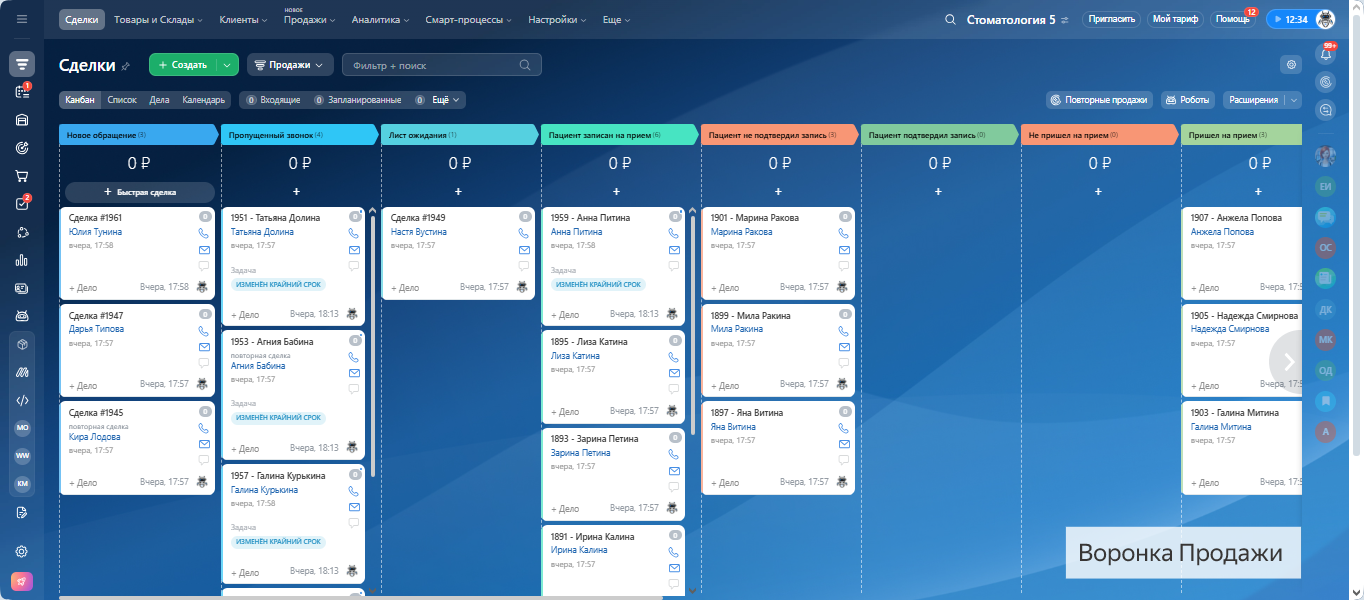Click email icon on 1895 - Лиза Катина card
Screen dimensions: 1364x600
coord(674,373)
